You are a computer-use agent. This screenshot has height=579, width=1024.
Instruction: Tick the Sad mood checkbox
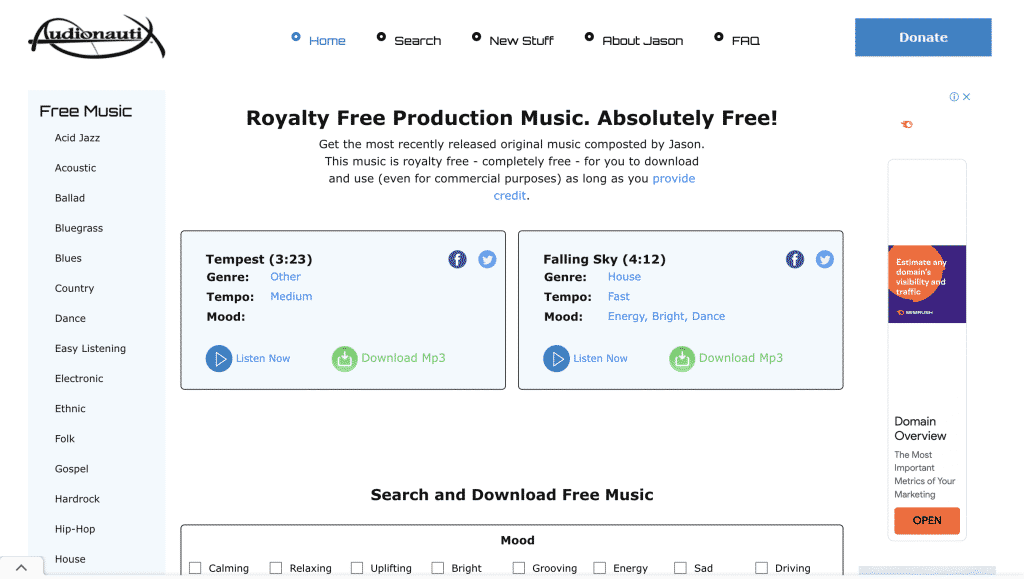[680, 568]
